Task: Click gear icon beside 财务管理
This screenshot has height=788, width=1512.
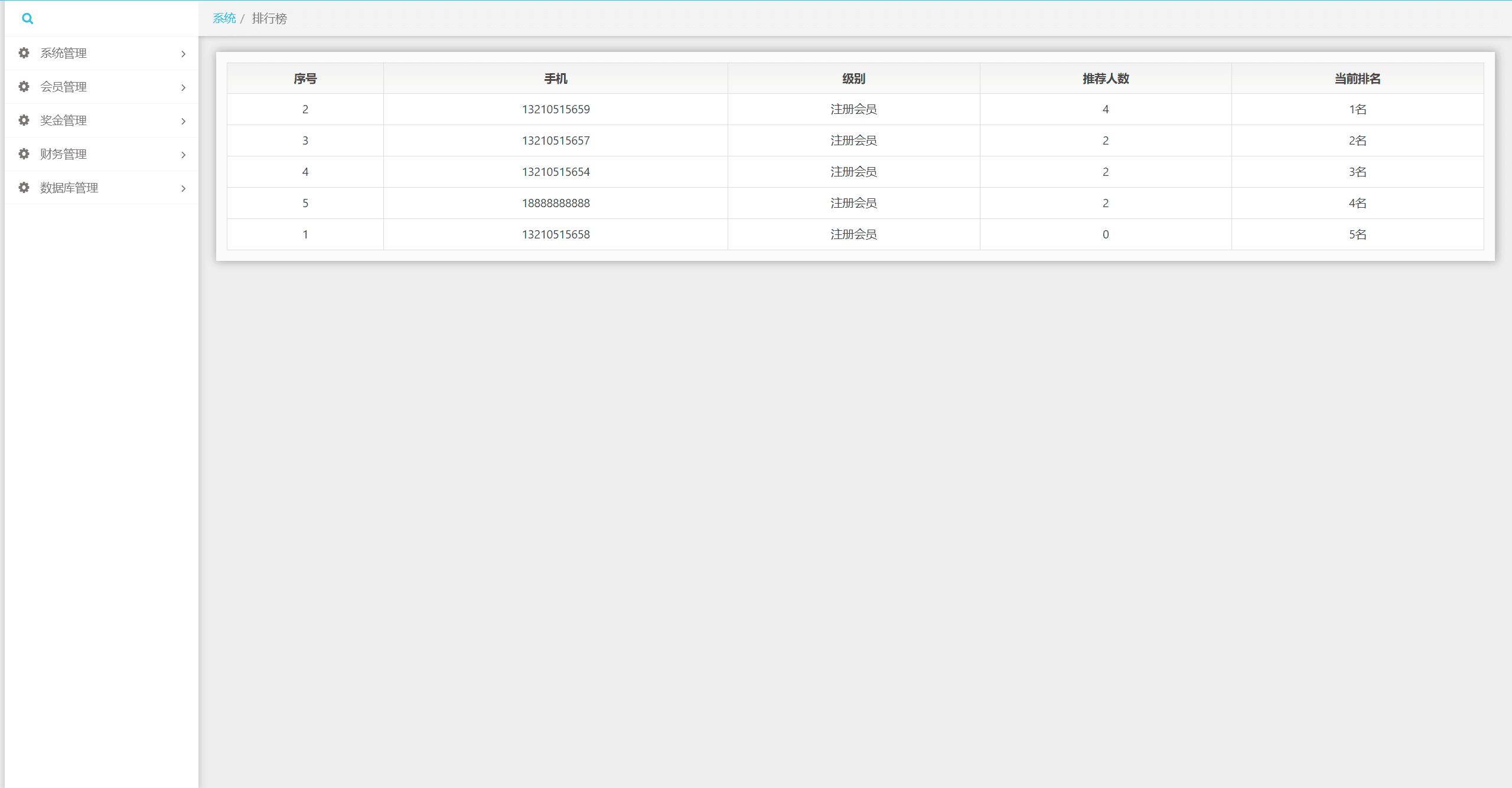Action: coord(24,154)
